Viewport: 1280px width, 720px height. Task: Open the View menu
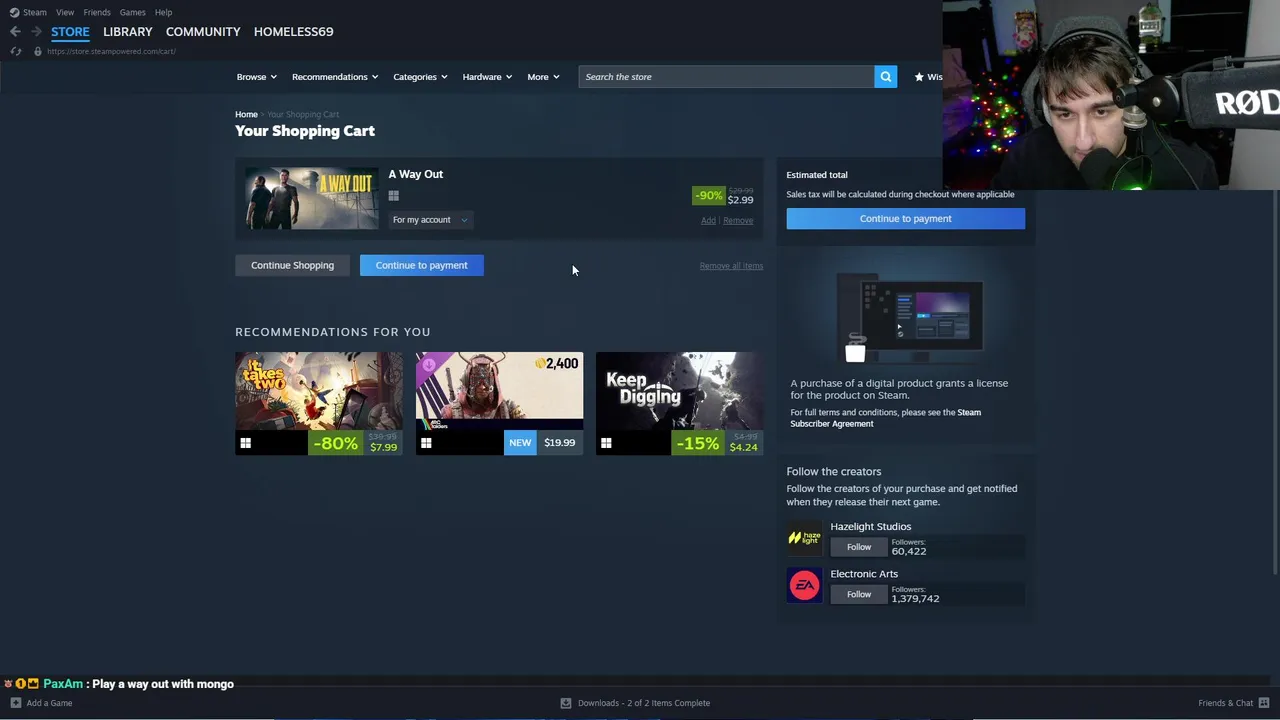[x=65, y=12]
